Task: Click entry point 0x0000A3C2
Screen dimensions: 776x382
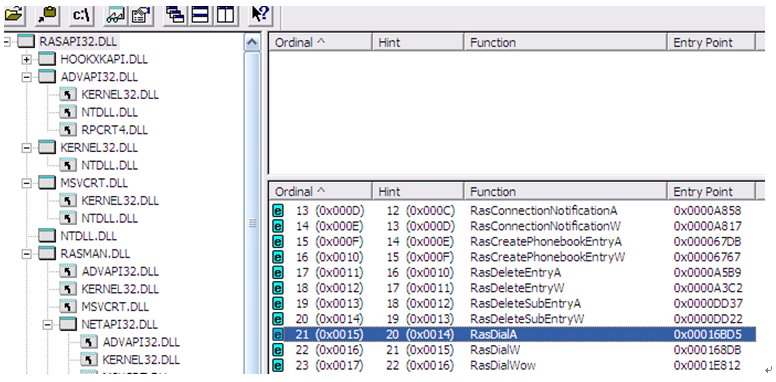Action: point(708,288)
